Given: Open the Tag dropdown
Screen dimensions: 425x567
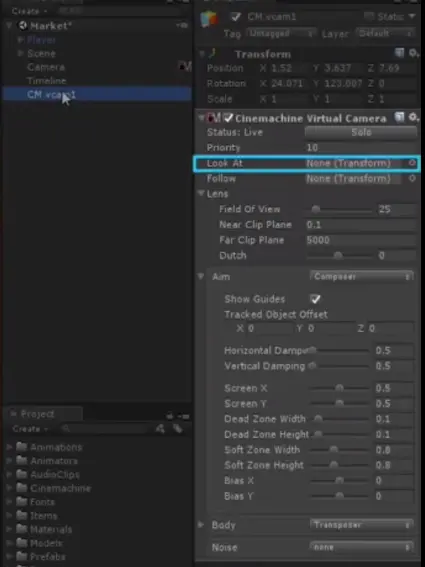Looking at the screenshot, I should coord(281,34).
